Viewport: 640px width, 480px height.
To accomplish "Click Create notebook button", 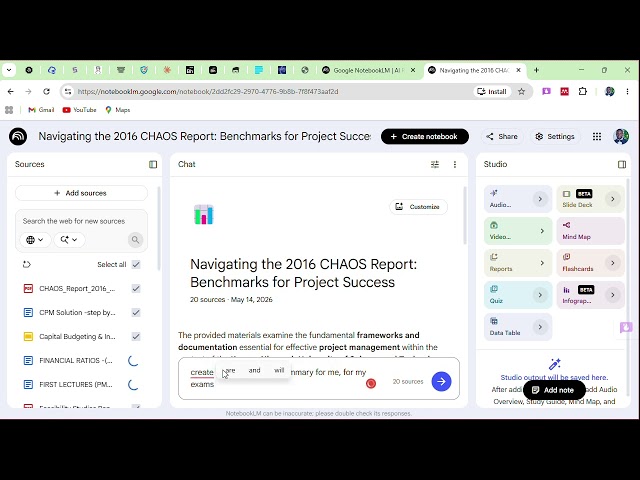I will click(x=424, y=136).
